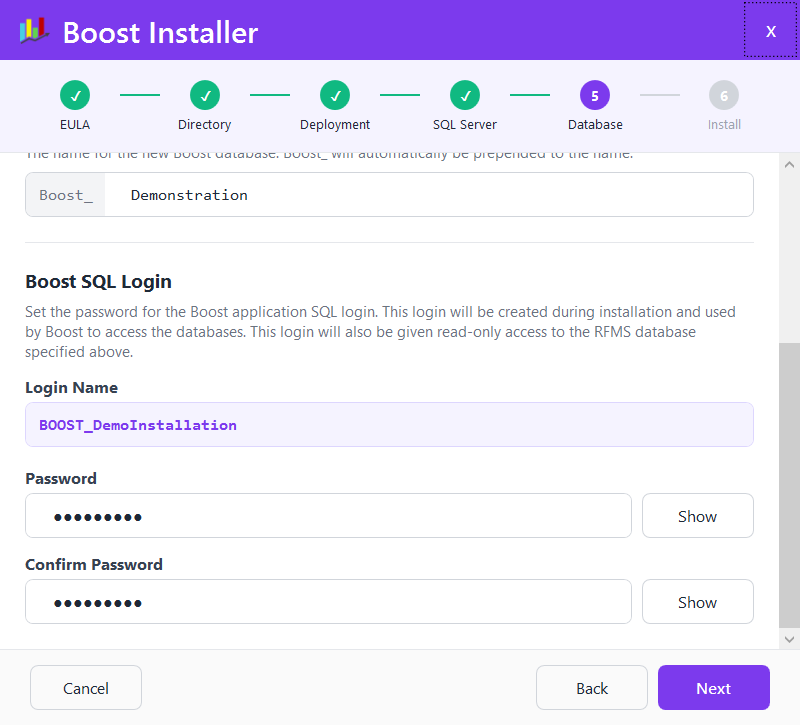Go to the Install step label

click(x=724, y=124)
